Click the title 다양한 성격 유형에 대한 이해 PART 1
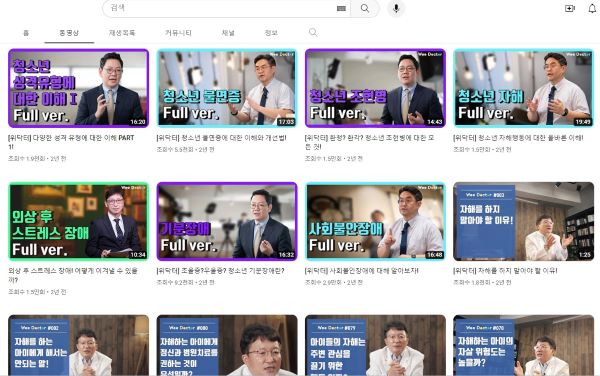Screen dimensions: 600x376 pyautogui.click(x=71, y=142)
